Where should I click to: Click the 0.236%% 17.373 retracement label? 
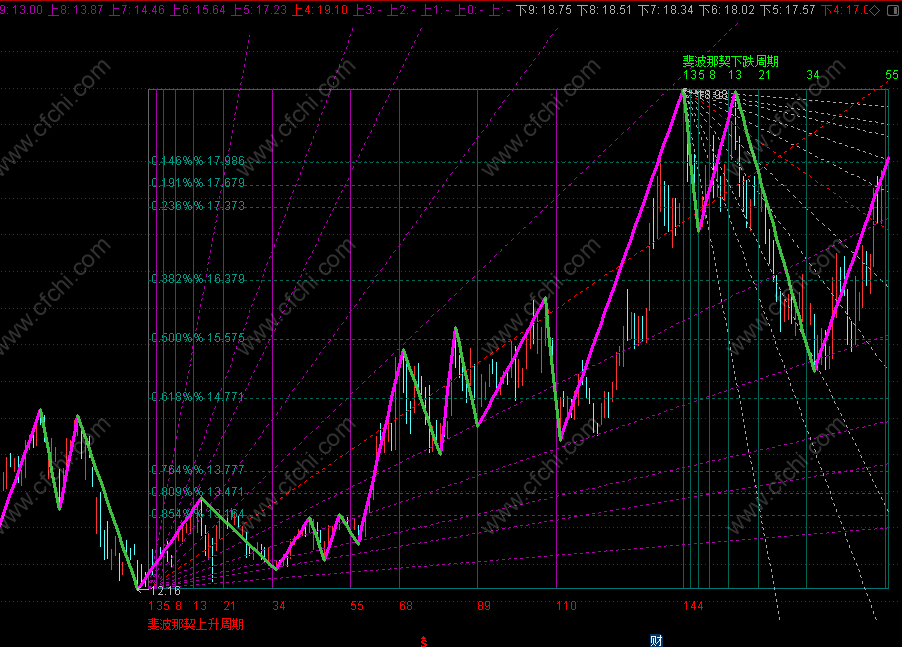(x=198, y=206)
